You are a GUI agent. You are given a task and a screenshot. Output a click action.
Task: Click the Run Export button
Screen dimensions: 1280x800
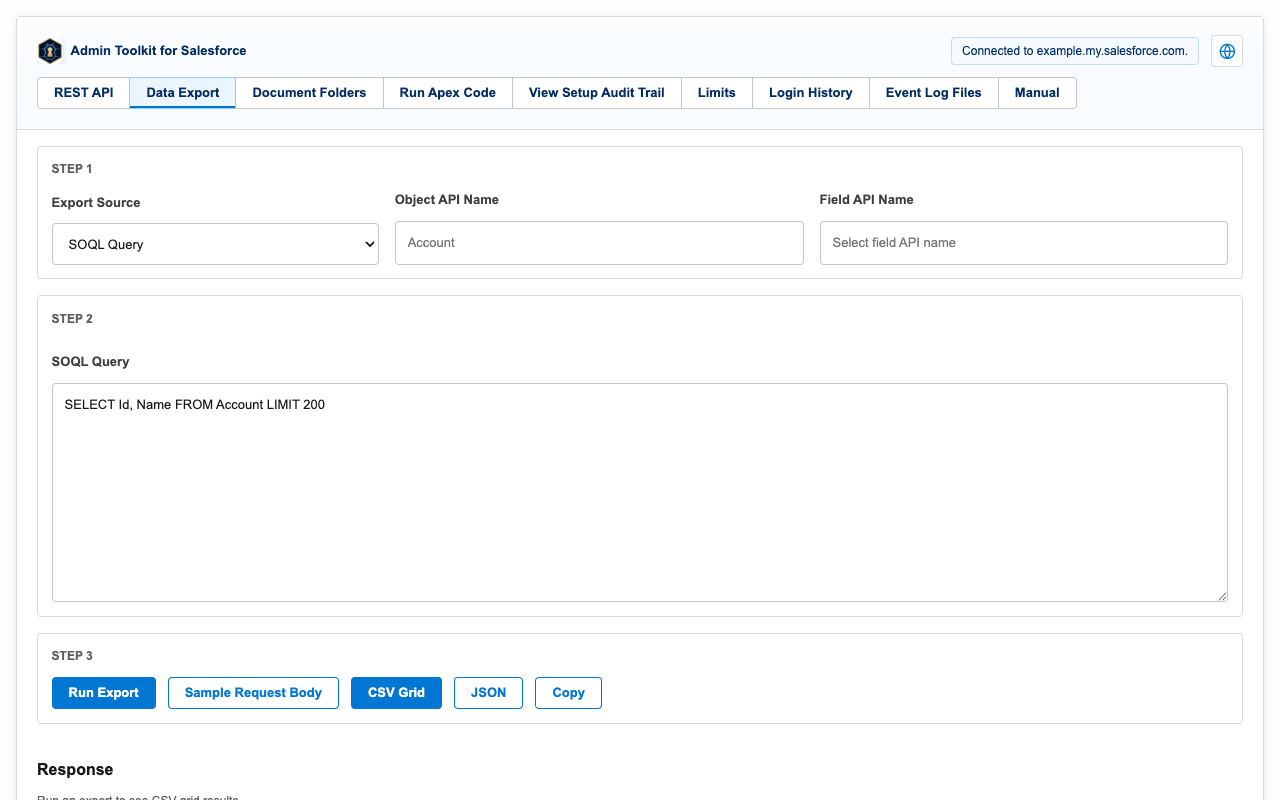(104, 693)
